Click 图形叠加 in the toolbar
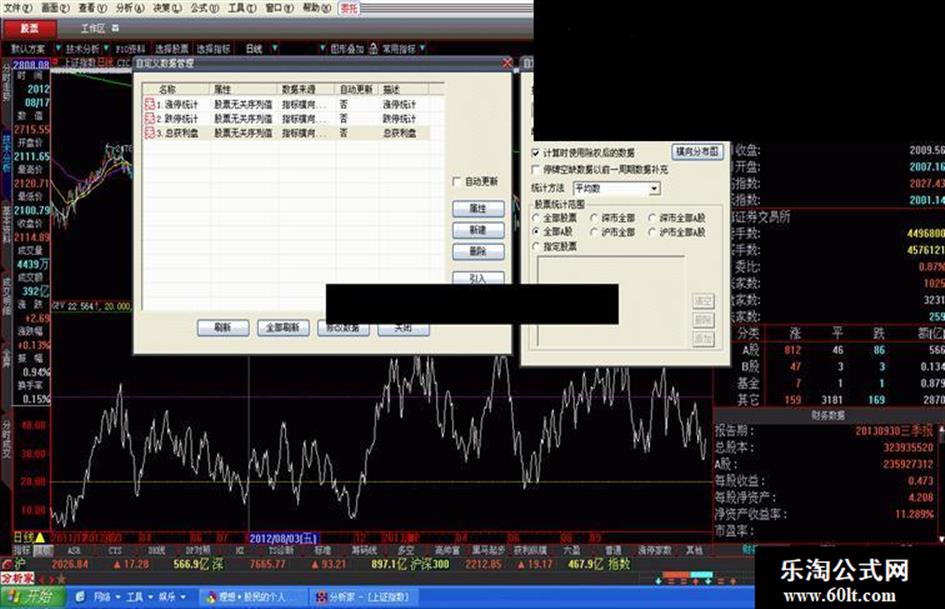945x609 pixels. pos(348,48)
